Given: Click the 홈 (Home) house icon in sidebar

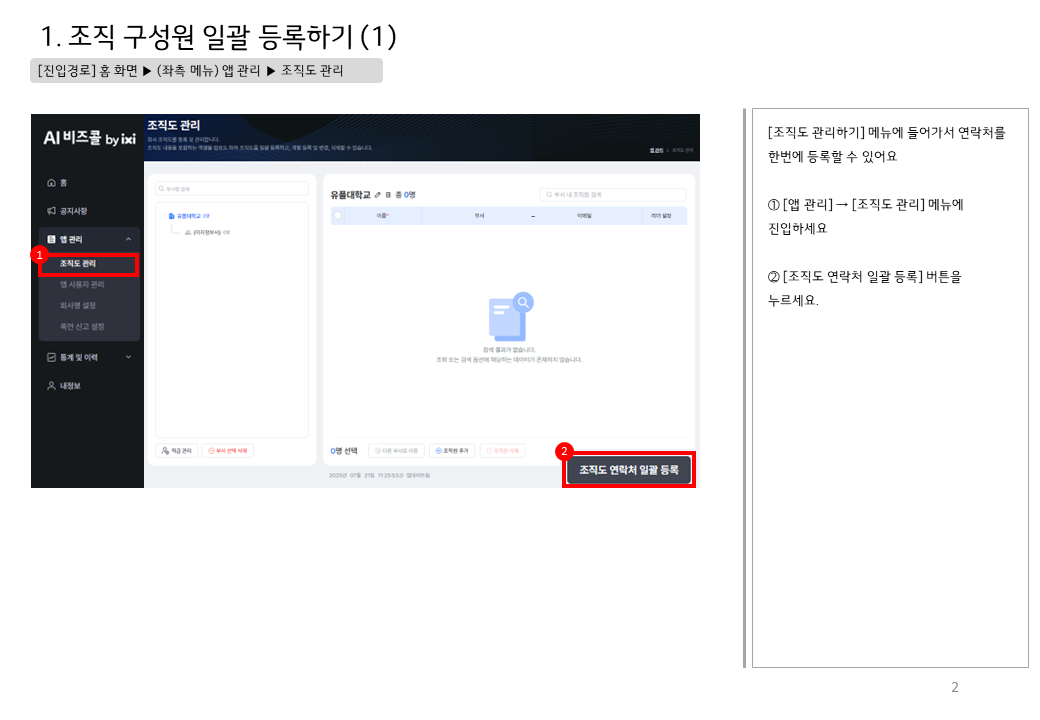Looking at the screenshot, I should pyautogui.click(x=51, y=183).
